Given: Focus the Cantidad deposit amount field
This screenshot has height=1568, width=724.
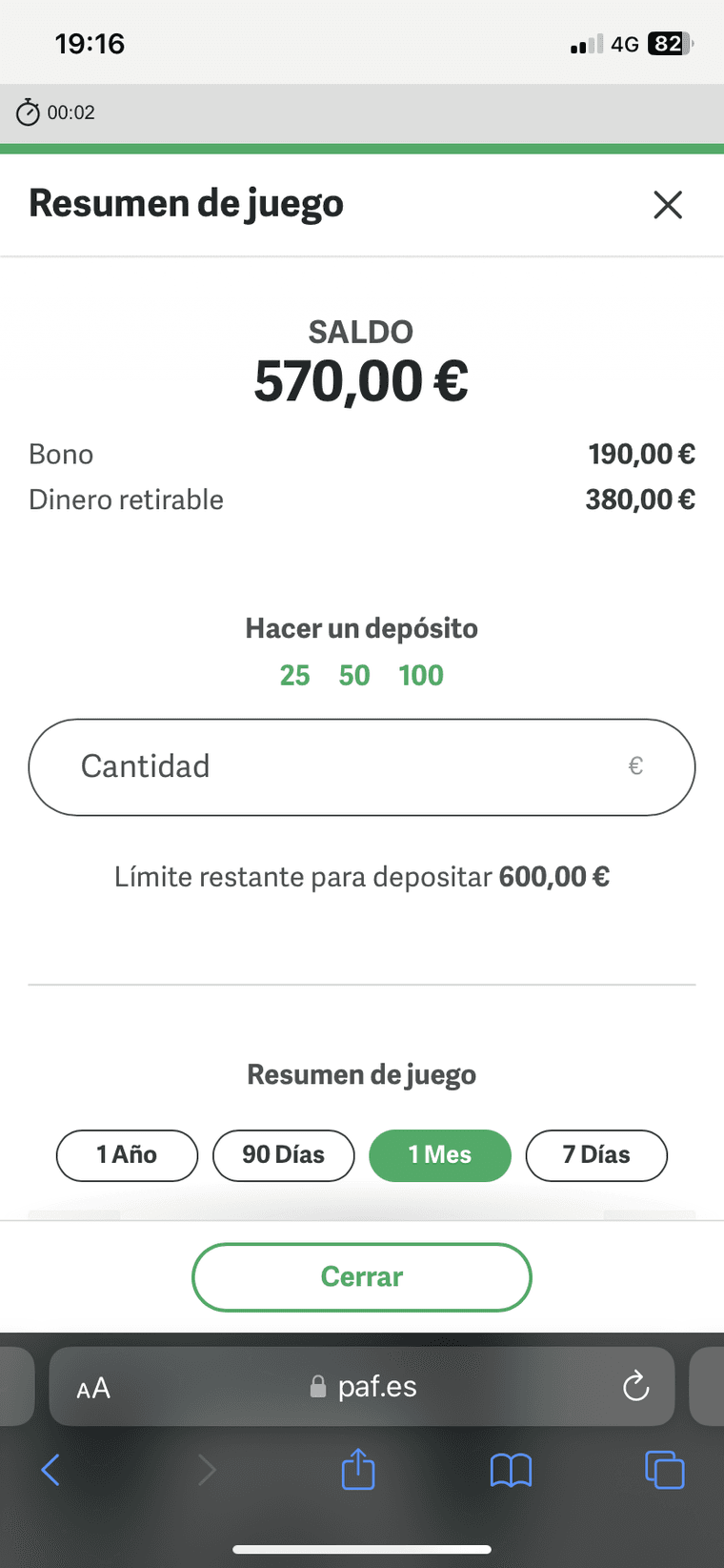Looking at the screenshot, I should pos(362,767).
